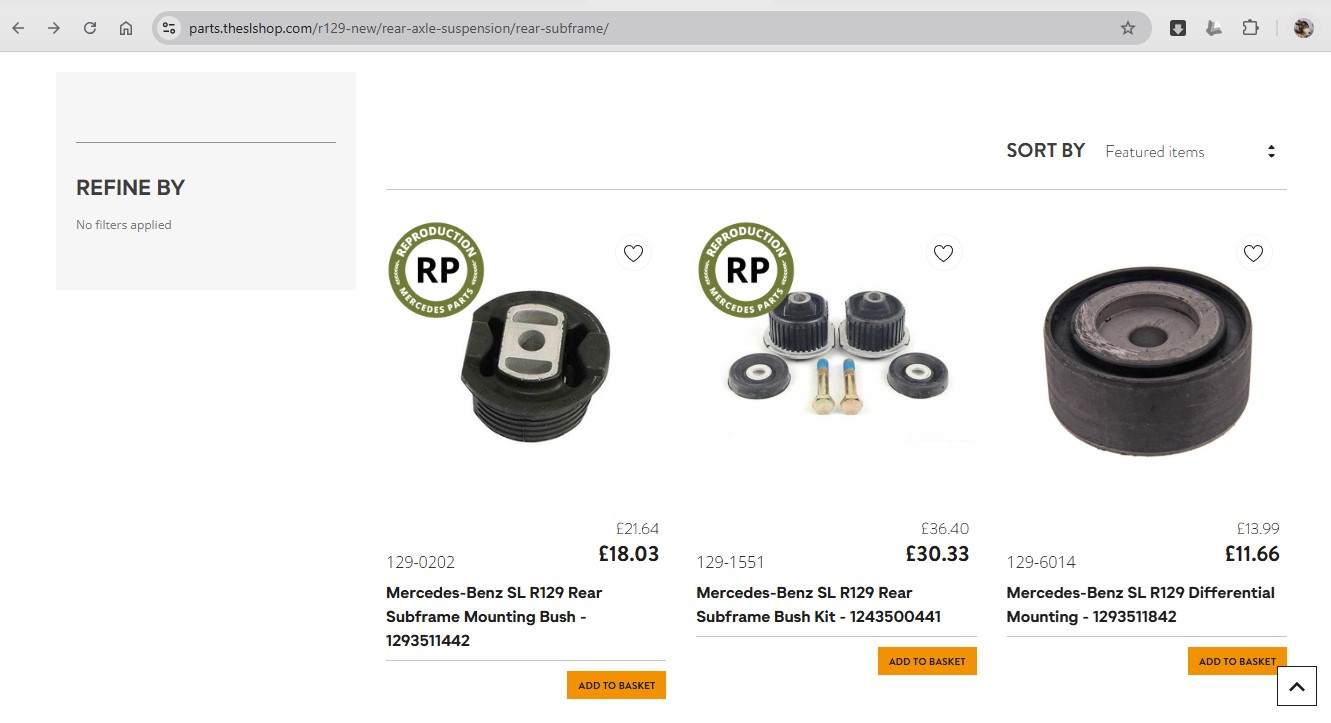Open Rear Subframe Bush Kit 1243500441 link
Image resolution: width=1331 pixels, height=723 pixels.
(818, 604)
